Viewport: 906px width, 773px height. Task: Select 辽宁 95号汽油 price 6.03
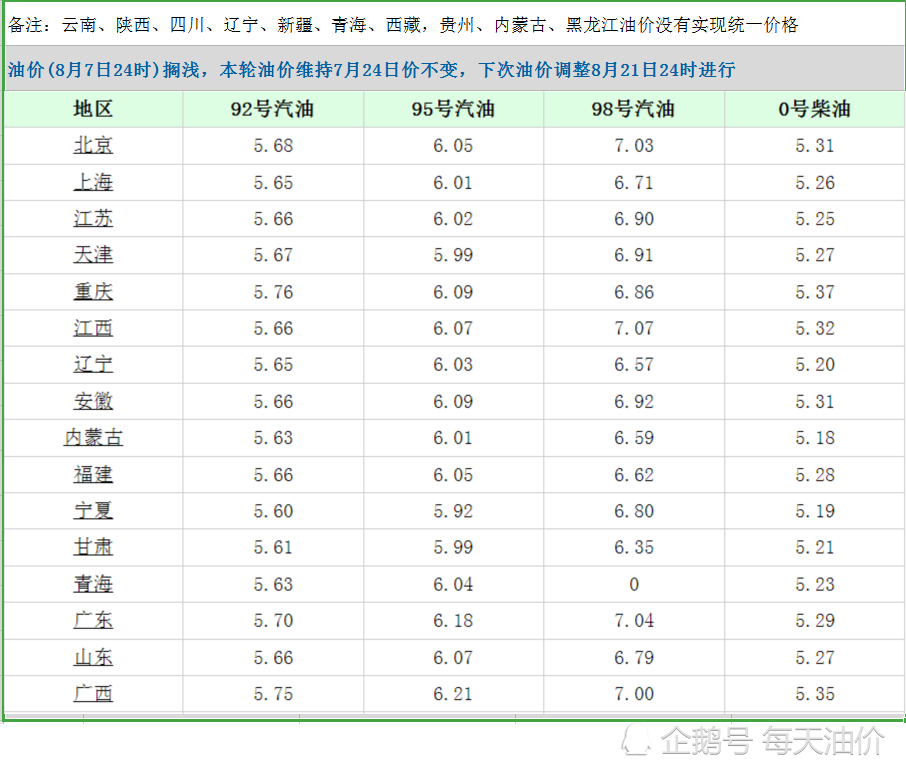tap(453, 365)
